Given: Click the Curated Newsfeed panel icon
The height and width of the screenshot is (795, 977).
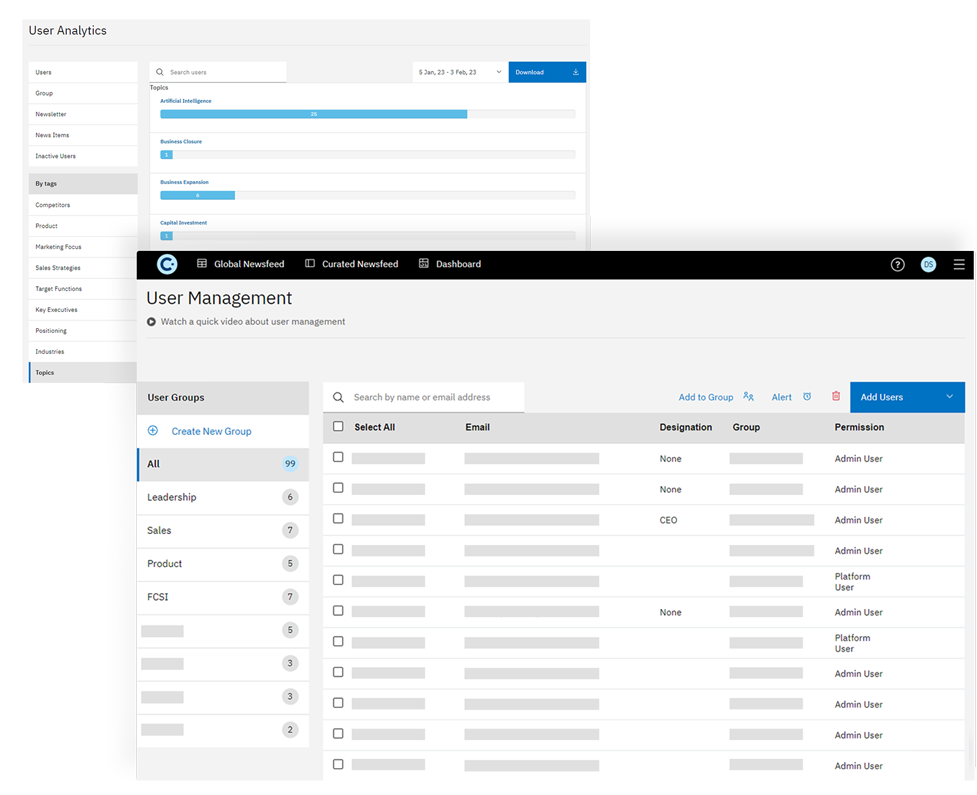Looking at the screenshot, I should coord(310,264).
